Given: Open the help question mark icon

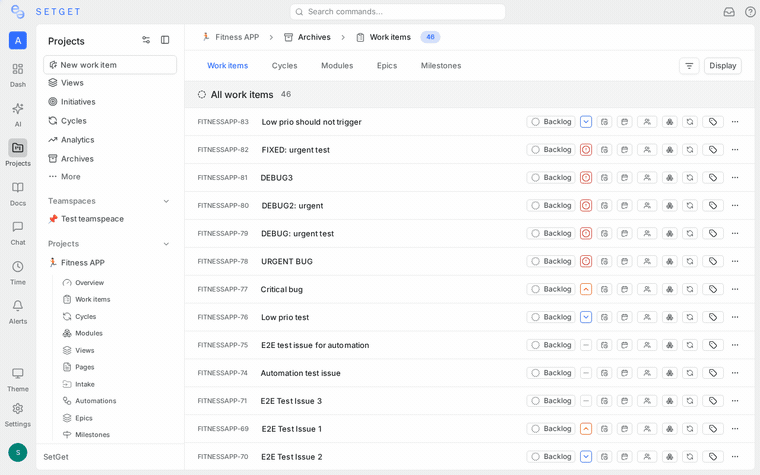Looking at the screenshot, I should point(750,12).
